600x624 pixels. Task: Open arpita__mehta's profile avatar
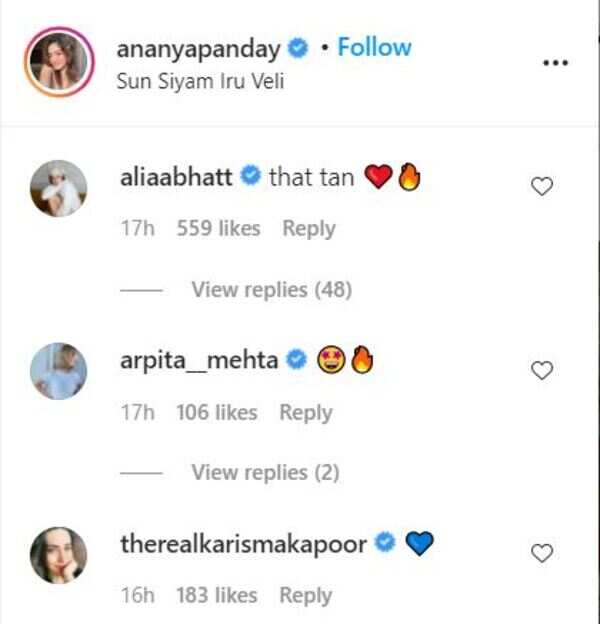click(58, 371)
